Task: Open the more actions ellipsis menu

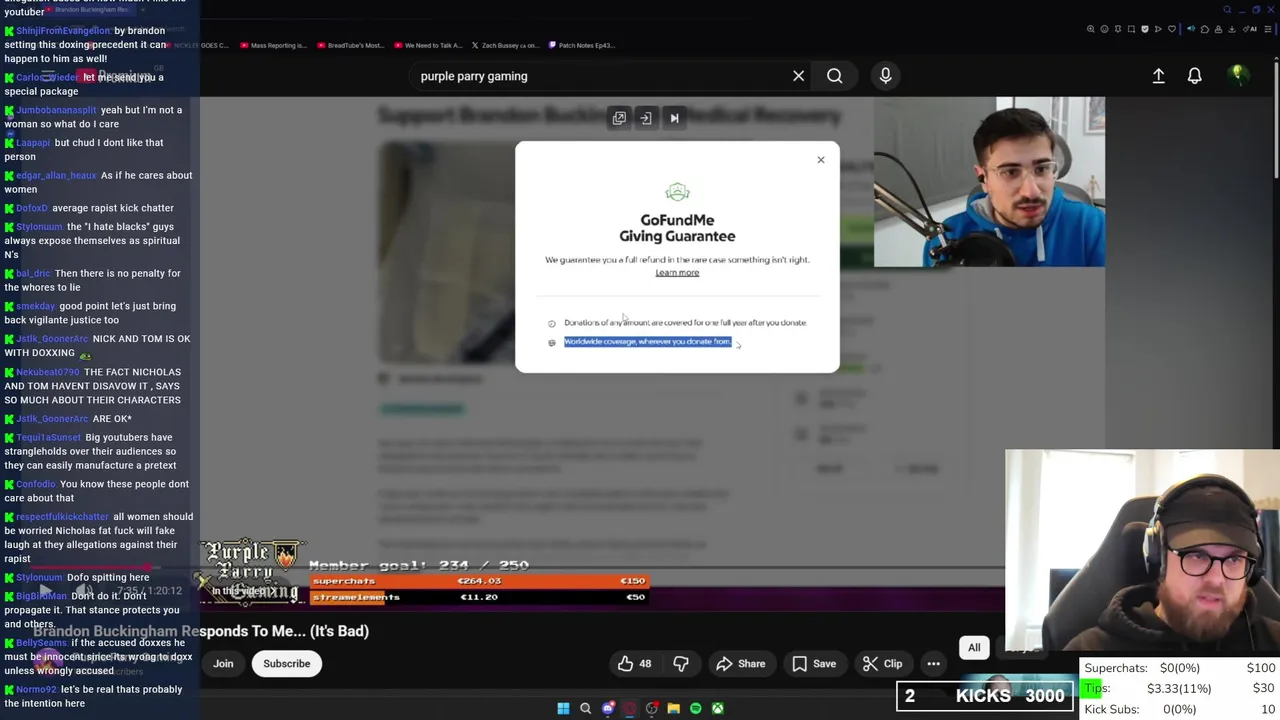Action: (x=933, y=664)
